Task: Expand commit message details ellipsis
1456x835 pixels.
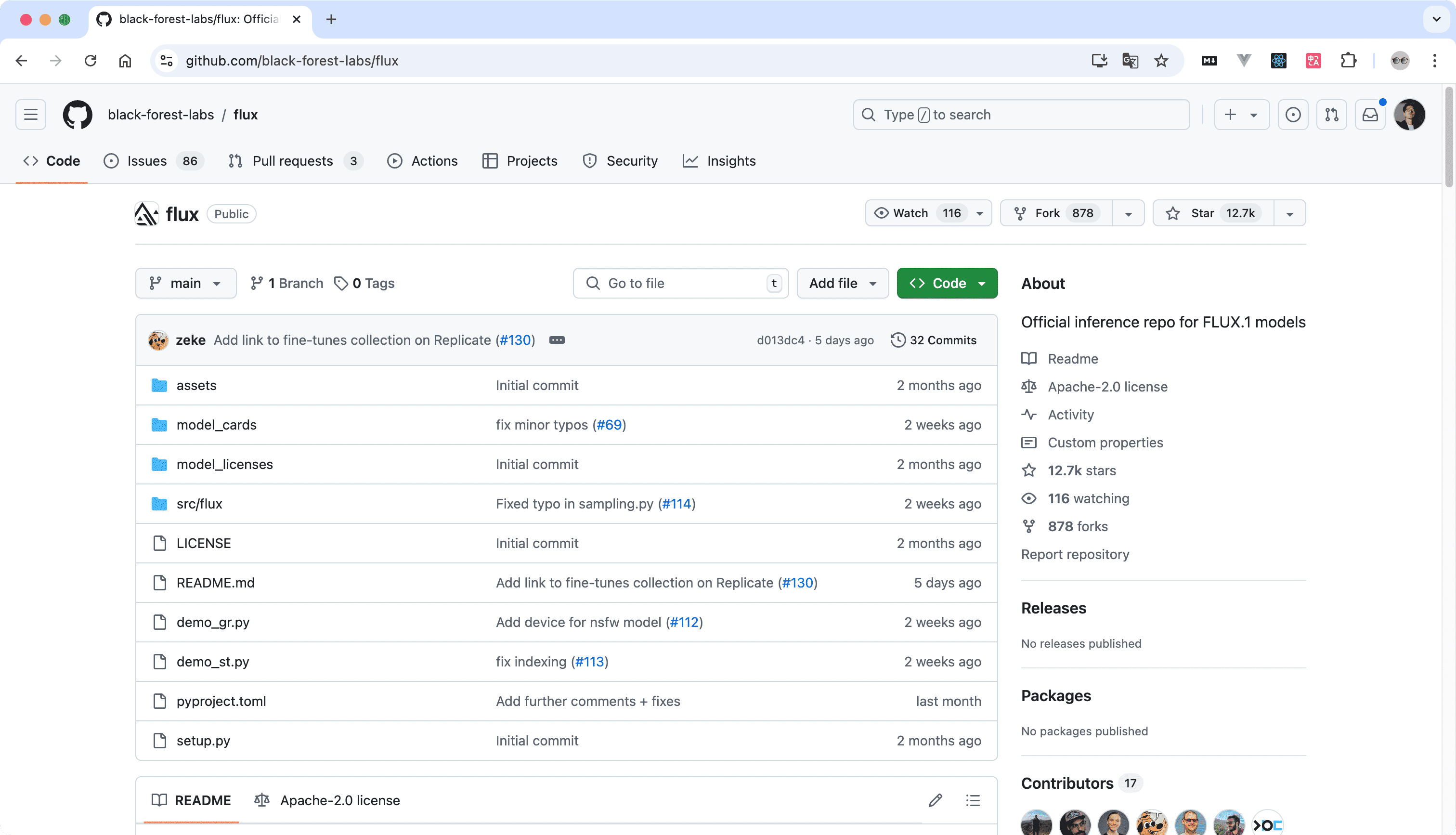Action: [557, 340]
